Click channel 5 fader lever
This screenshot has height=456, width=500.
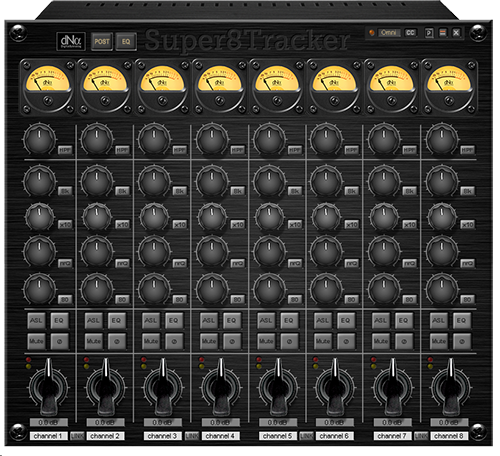click(x=278, y=387)
